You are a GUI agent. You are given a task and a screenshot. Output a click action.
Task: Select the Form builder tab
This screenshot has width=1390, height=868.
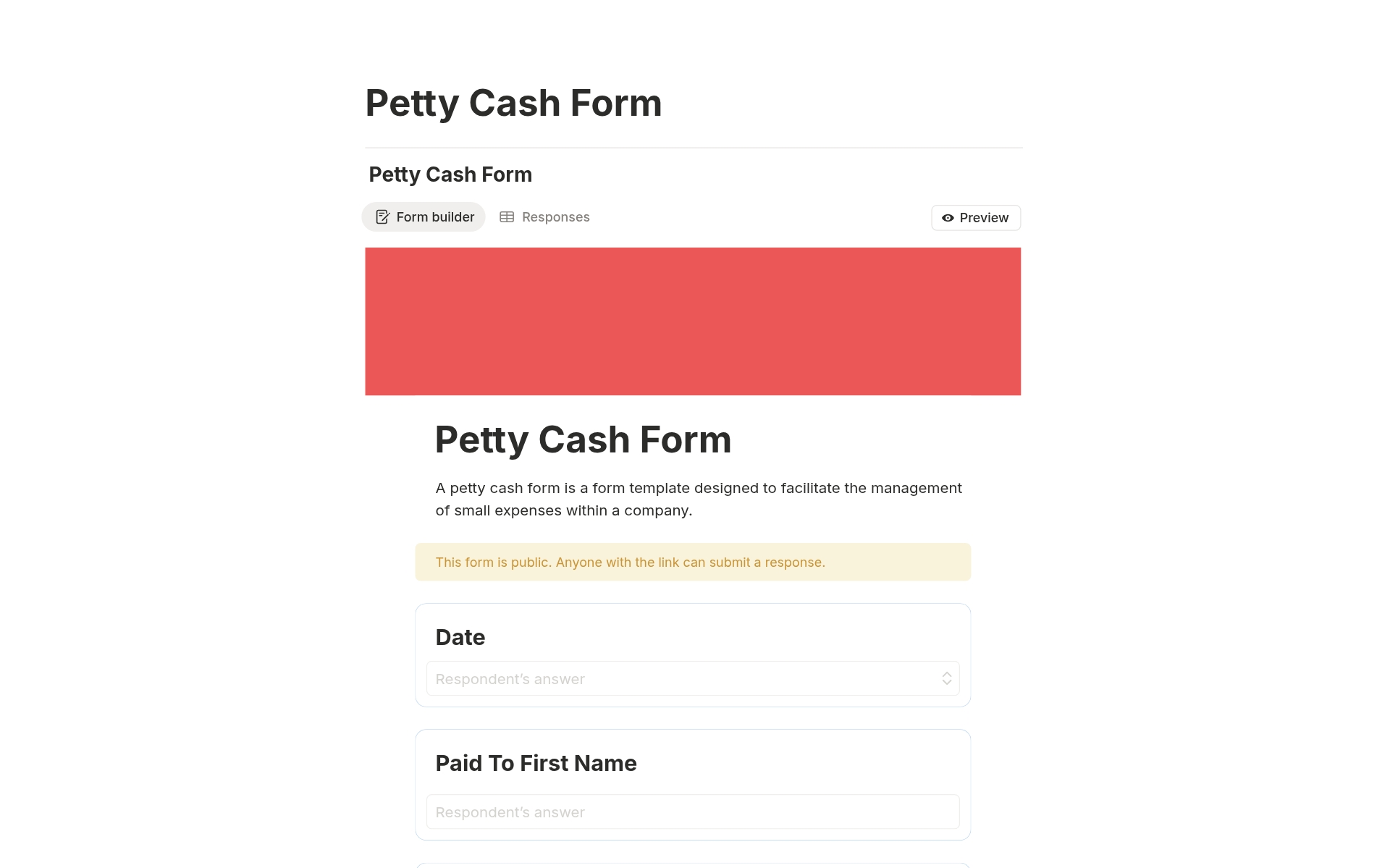click(x=424, y=216)
